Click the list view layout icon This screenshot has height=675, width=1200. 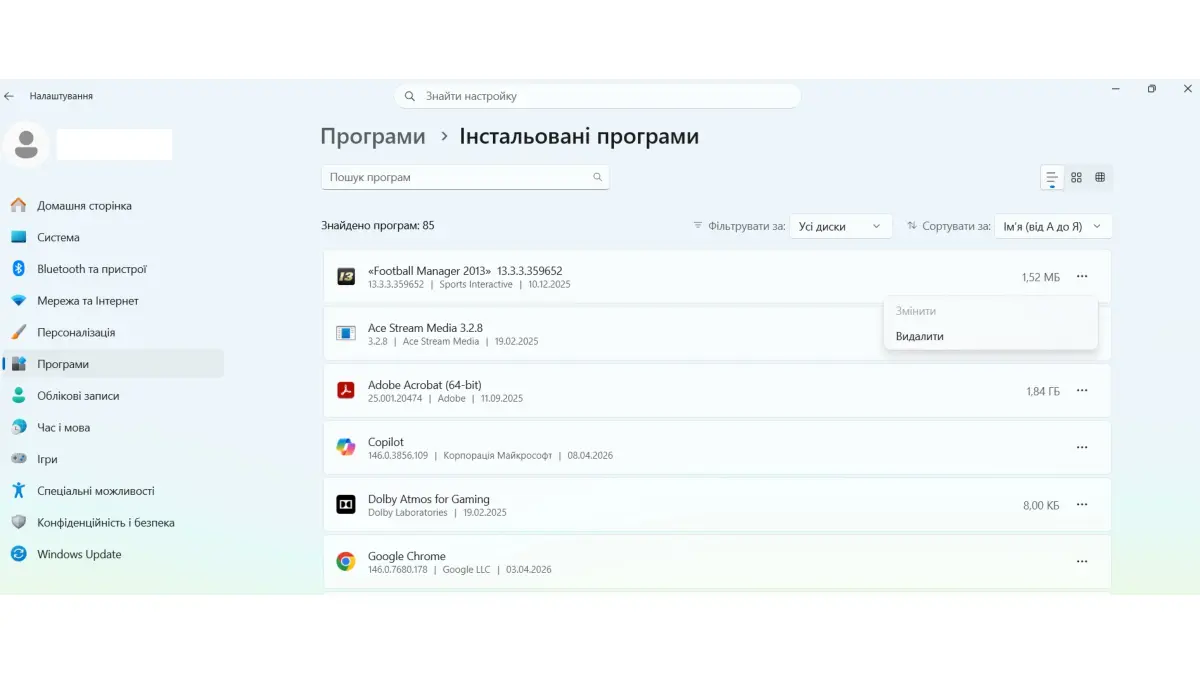click(1052, 177)
